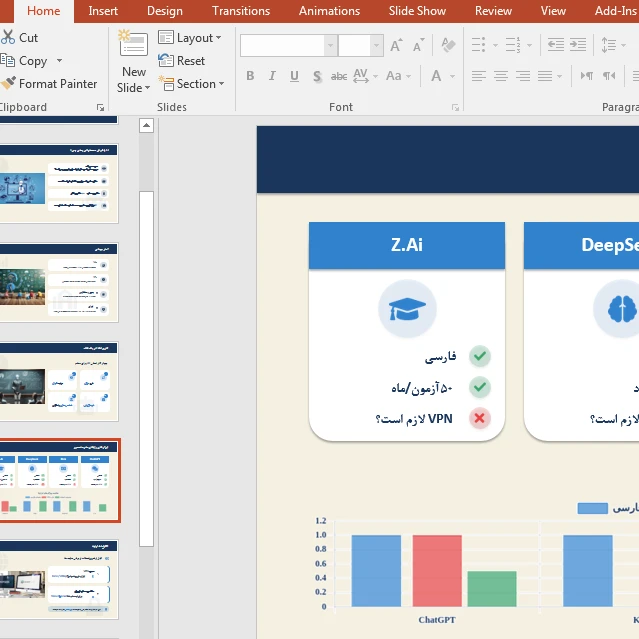Select the selected comparison chart slide thumbnail
The width and height of the screenshot is (639, 639).
[x=60, y=480]
